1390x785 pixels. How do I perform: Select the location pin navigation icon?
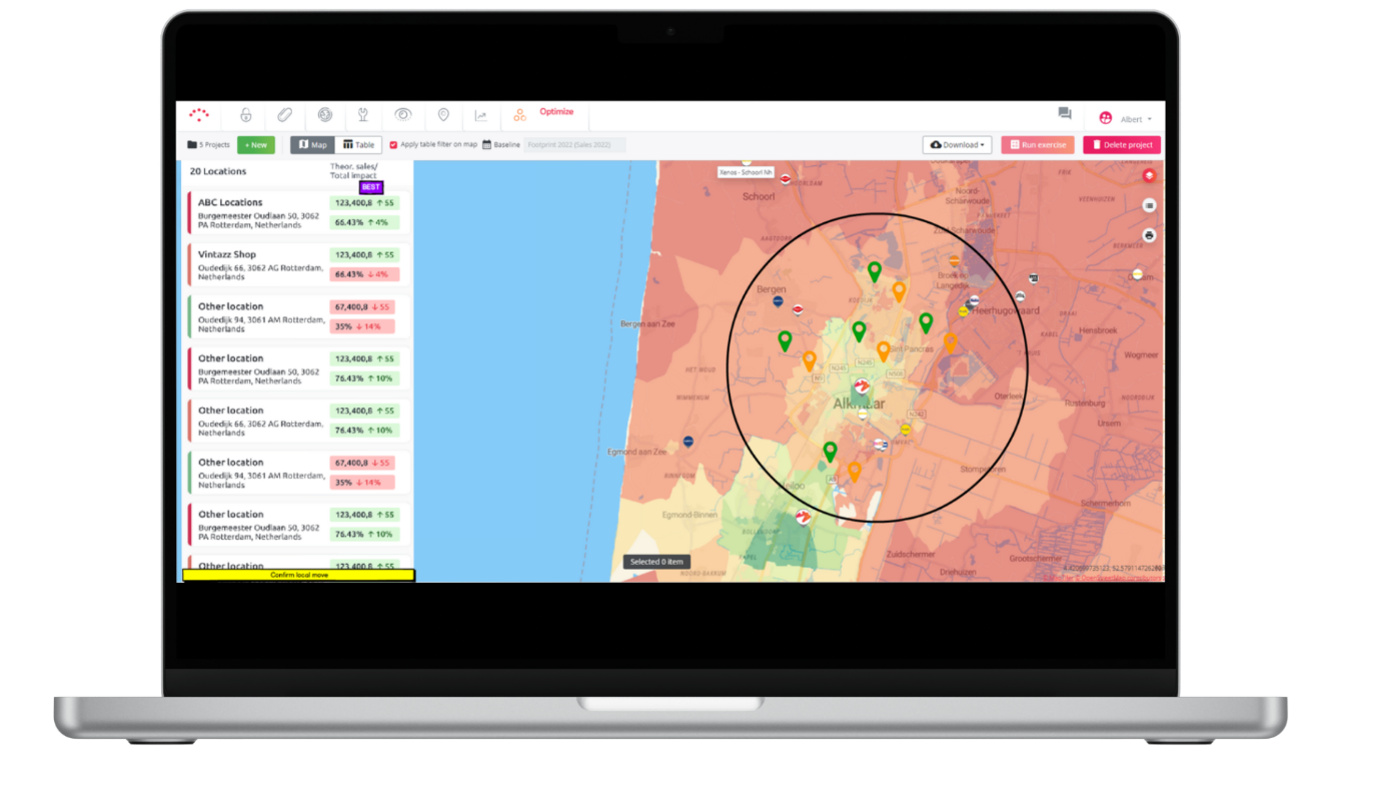click(443, 116)
